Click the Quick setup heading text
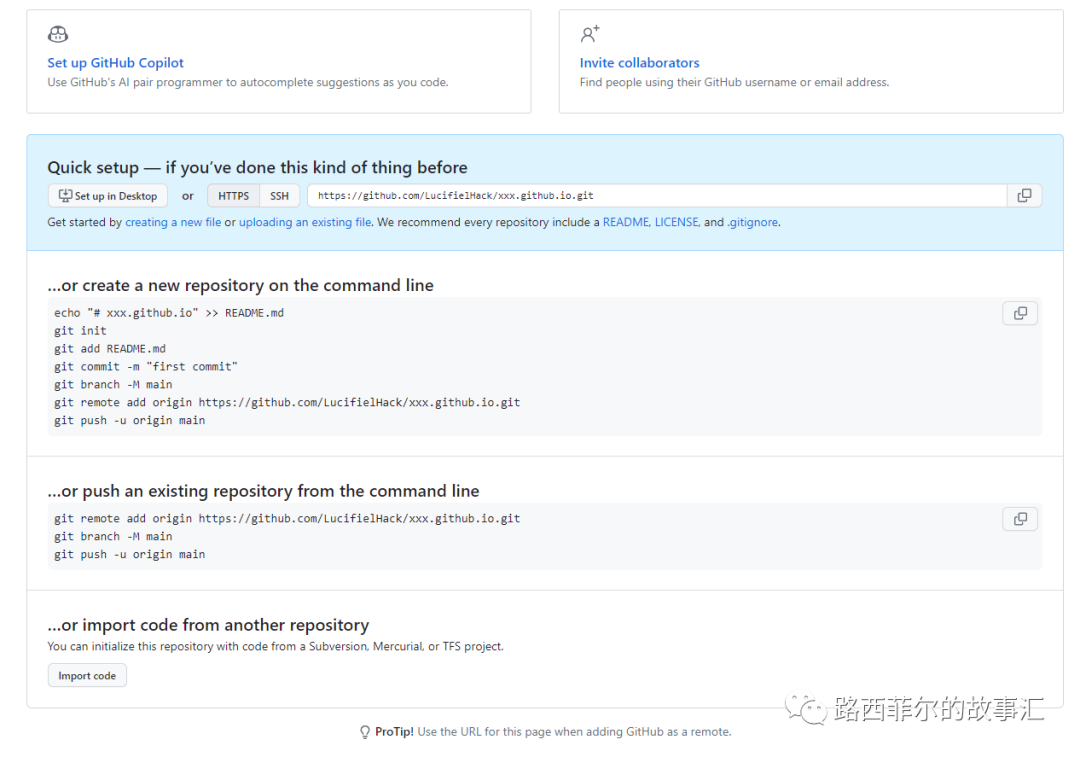This screenshot has width=1080, height=757. point(257,167)
